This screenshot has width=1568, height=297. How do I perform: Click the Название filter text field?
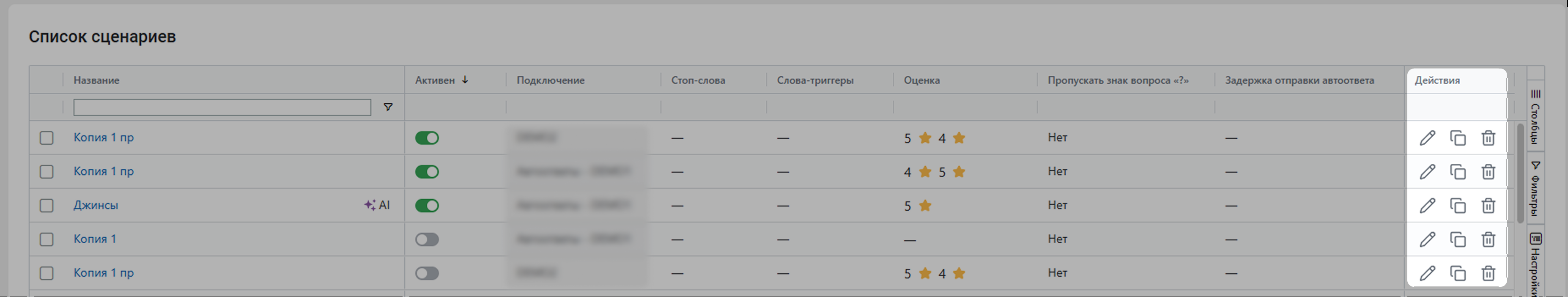[222, 108]
